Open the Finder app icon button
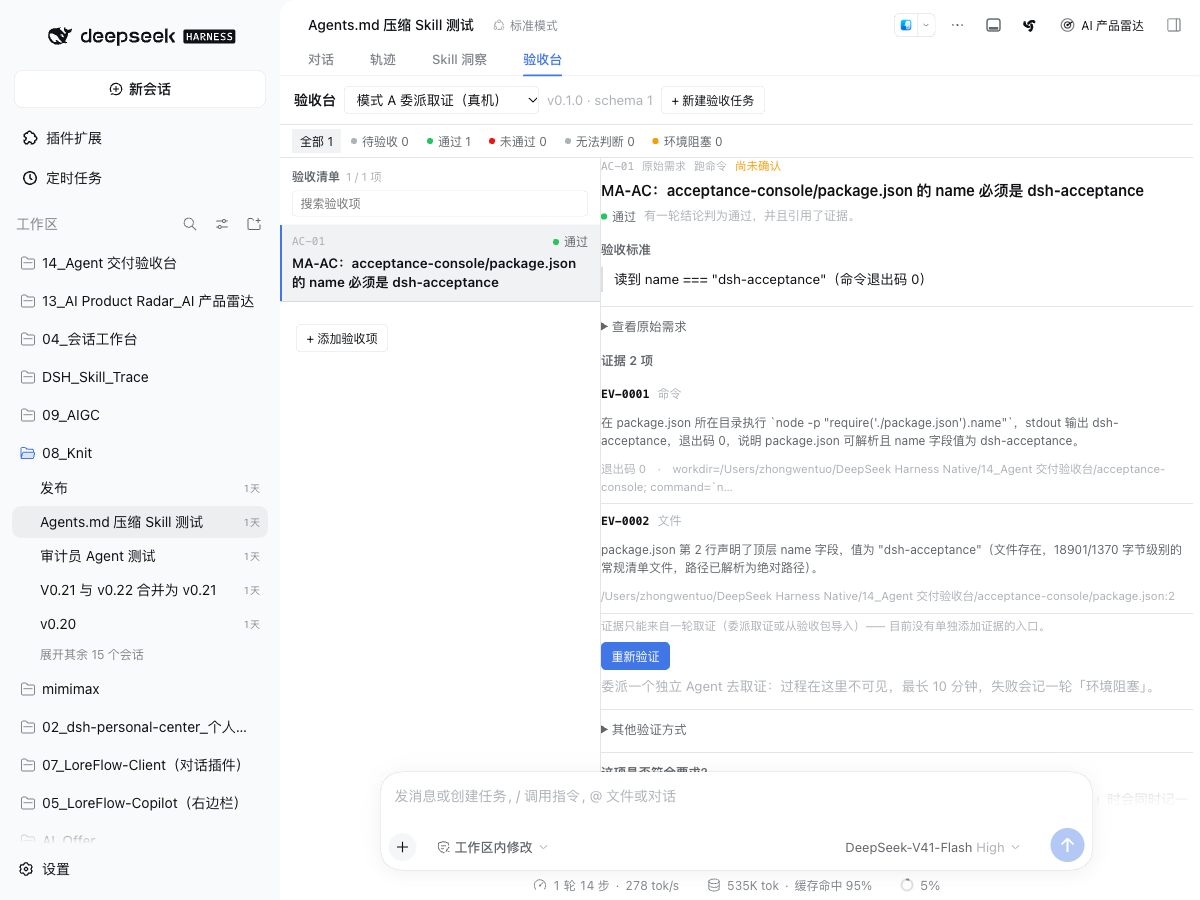The image size is (1200, 900). click(x=906, y=25)
